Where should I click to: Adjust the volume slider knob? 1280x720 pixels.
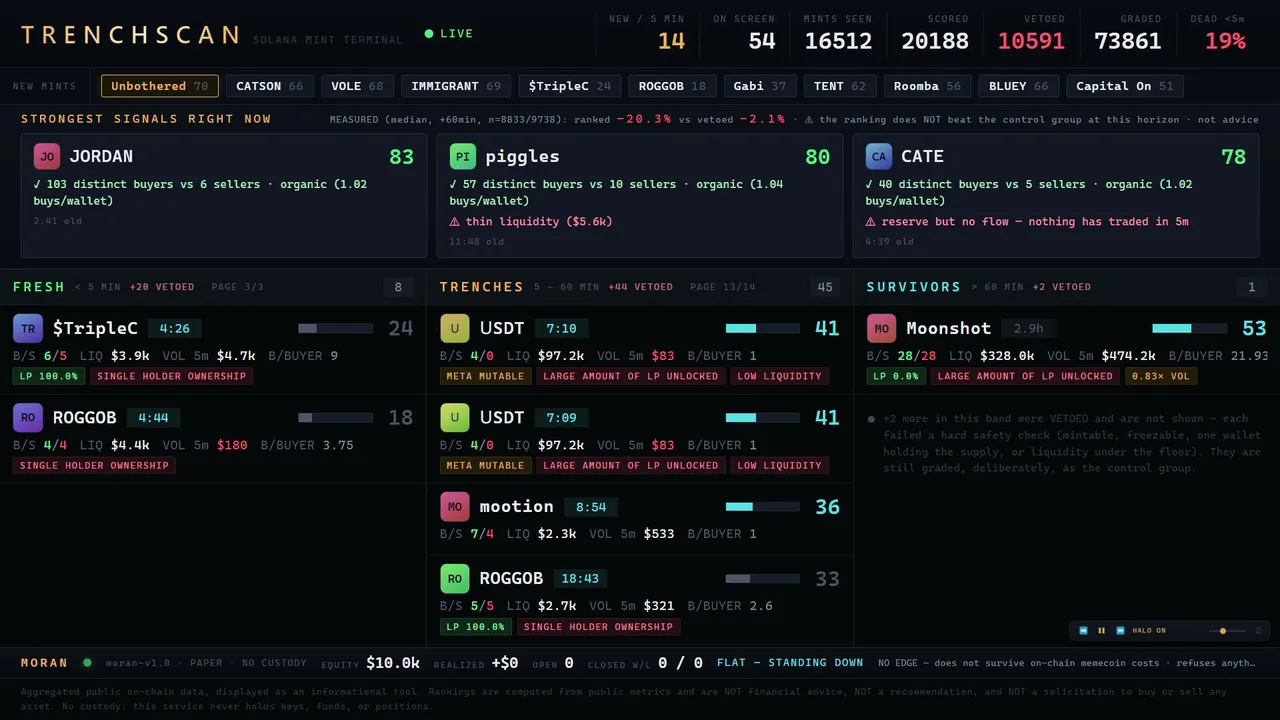(1223, 631)
